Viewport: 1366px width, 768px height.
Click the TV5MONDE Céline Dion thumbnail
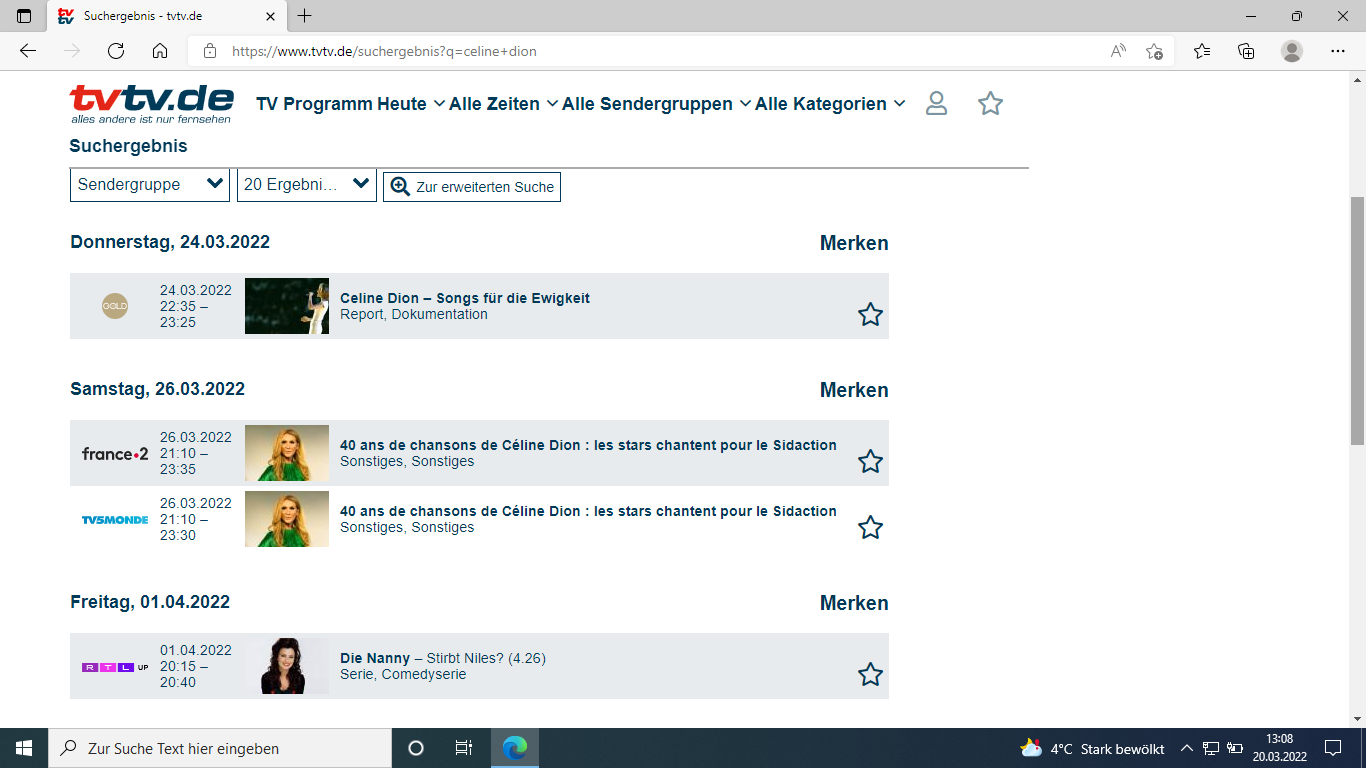287,519
